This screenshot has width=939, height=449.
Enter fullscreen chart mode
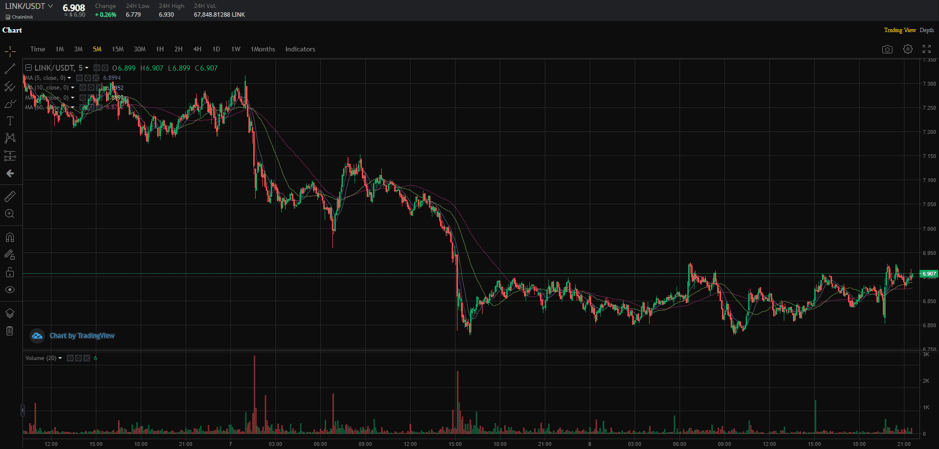(x=927, y=49)
